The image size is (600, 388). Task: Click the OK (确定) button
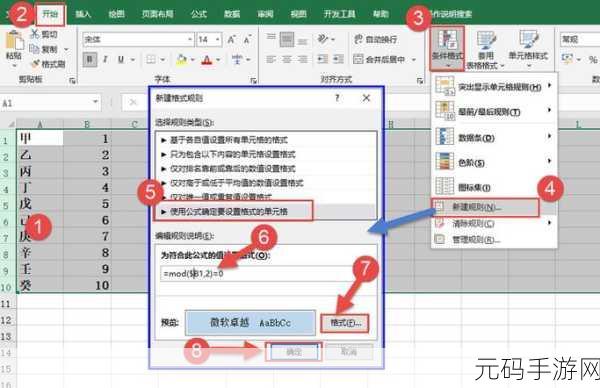294,351
